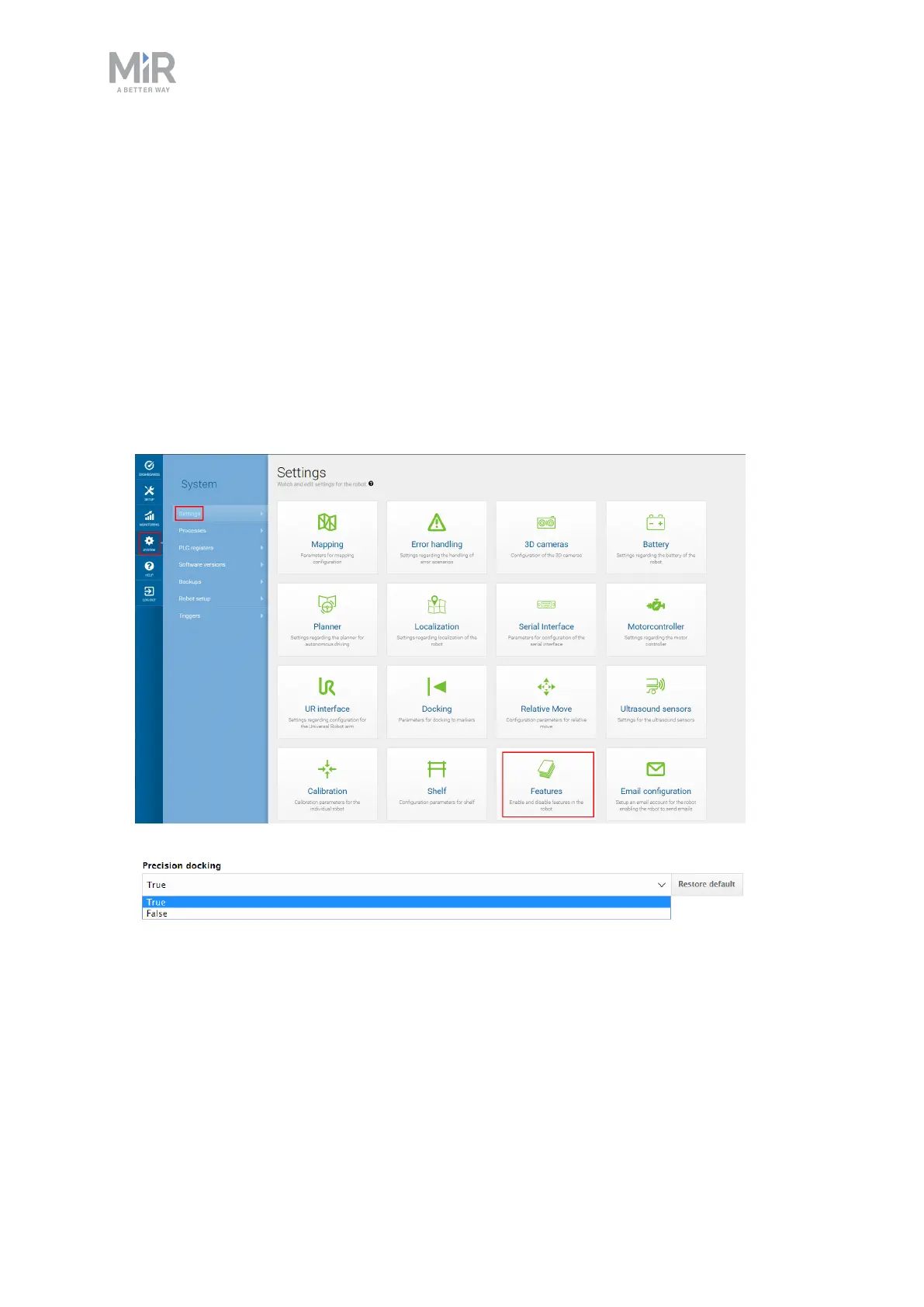The image size is (924, 1307).
Task: Open the Calibration crosshair icon
Action: tap(327, 769)
